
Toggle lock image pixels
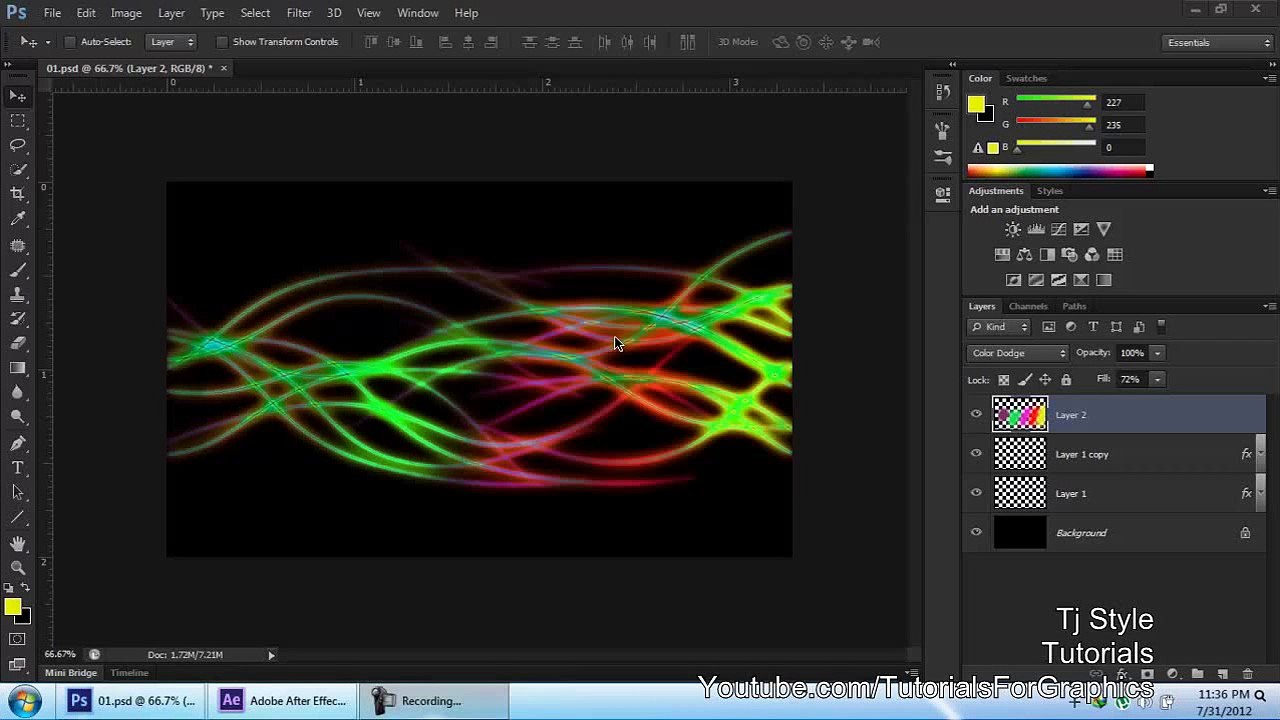(1024, 380)
